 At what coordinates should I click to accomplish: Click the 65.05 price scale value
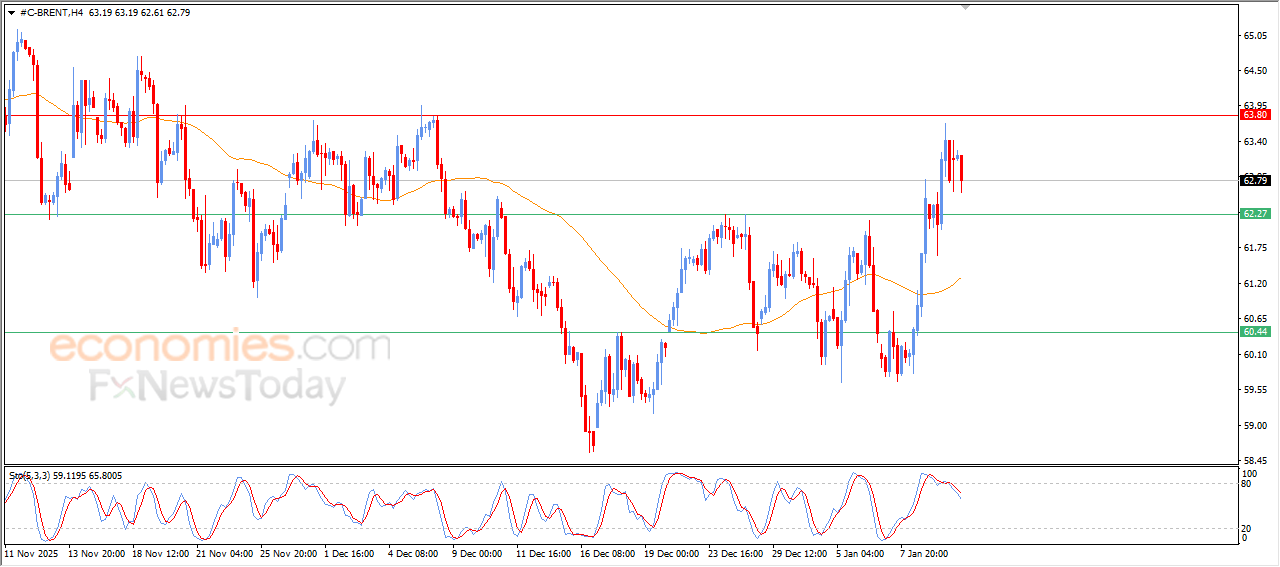[x=1255, y=36]
